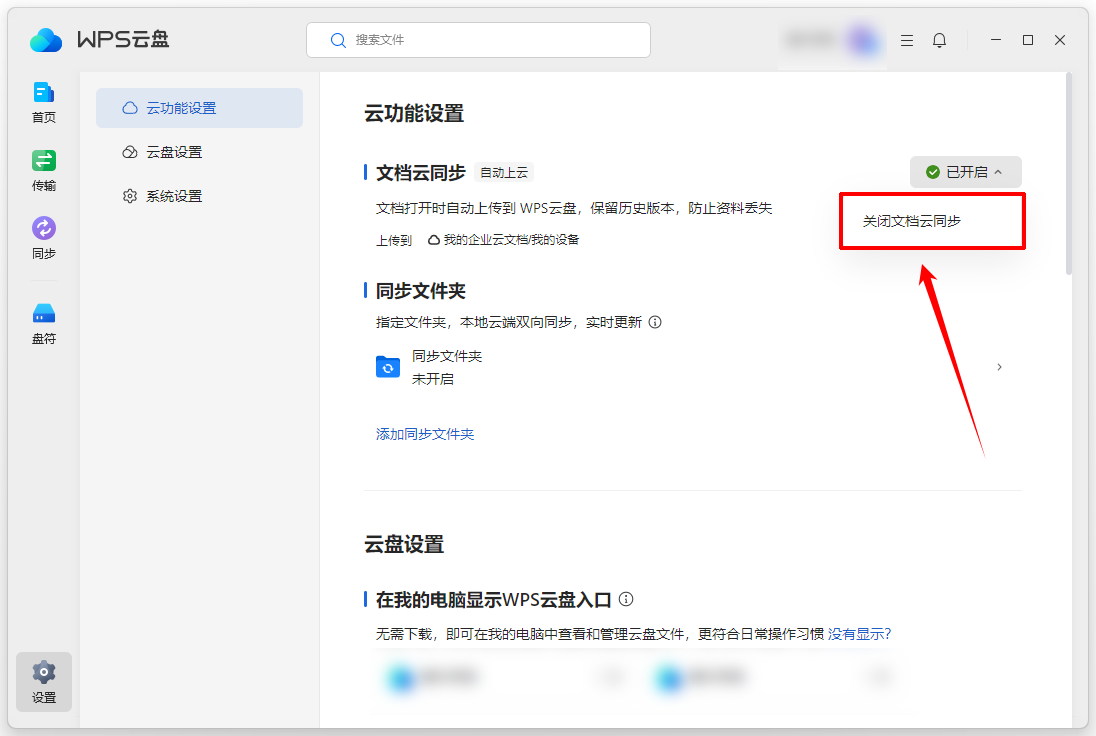The width and height of the screenshot is (1096, 736).
Task: Click the 自动上云 tag
Action: [504, 173]
